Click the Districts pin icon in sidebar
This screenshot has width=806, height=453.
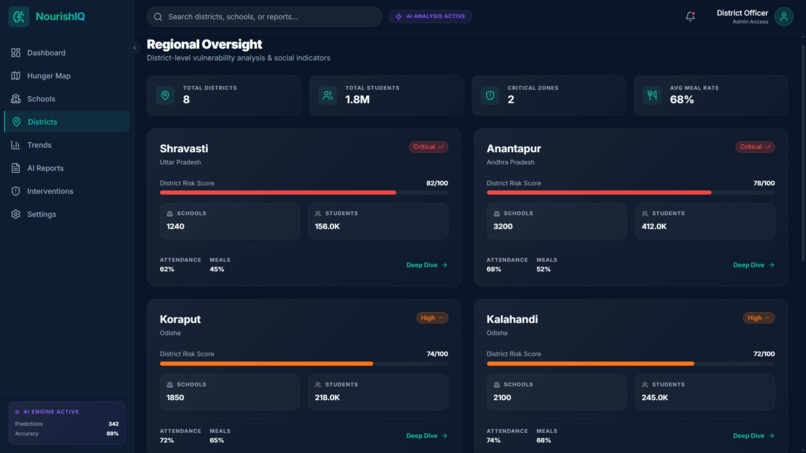point(16,122)
